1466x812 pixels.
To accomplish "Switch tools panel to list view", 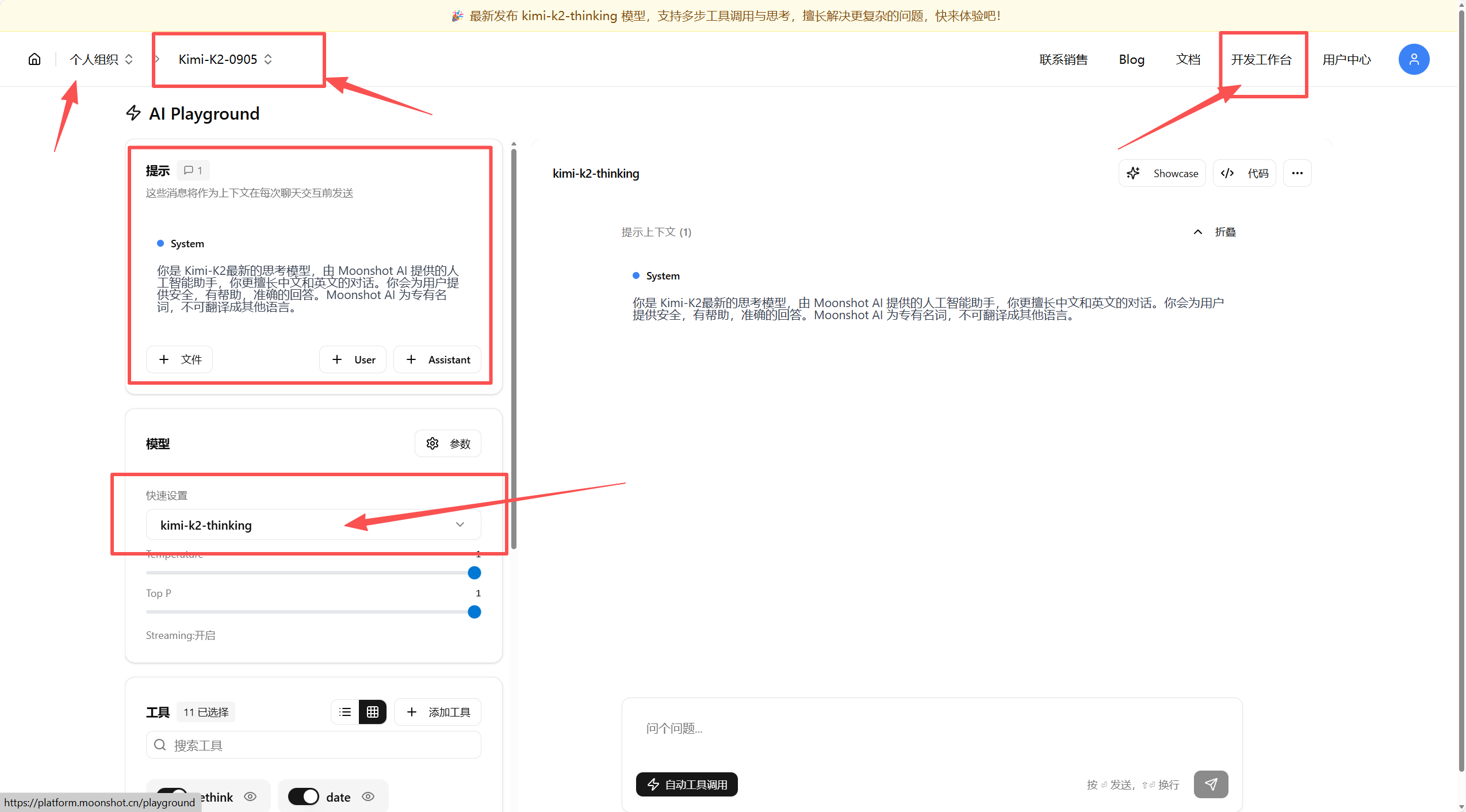I will click(x=345, y=711).
